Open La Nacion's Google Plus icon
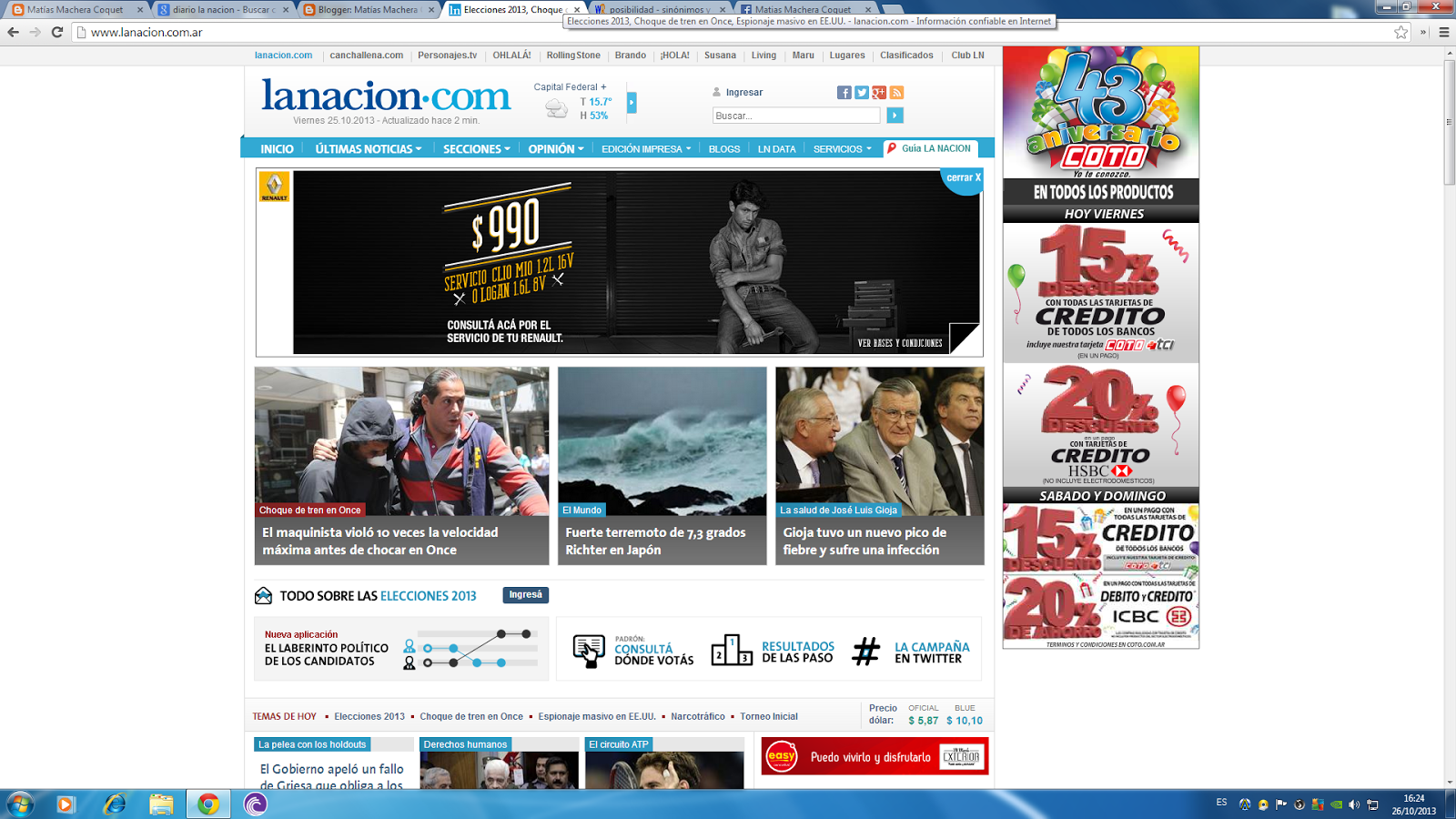This screenshot has height=819, width=1456. click(879, 93)
